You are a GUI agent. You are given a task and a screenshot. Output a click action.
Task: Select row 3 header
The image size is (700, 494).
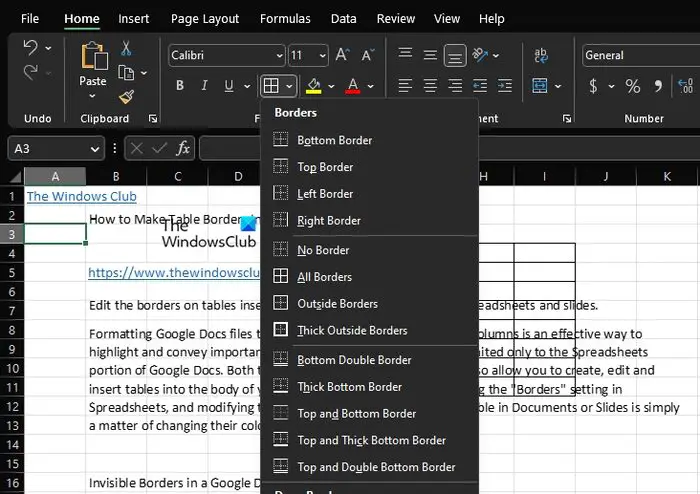tap(12, 234)
